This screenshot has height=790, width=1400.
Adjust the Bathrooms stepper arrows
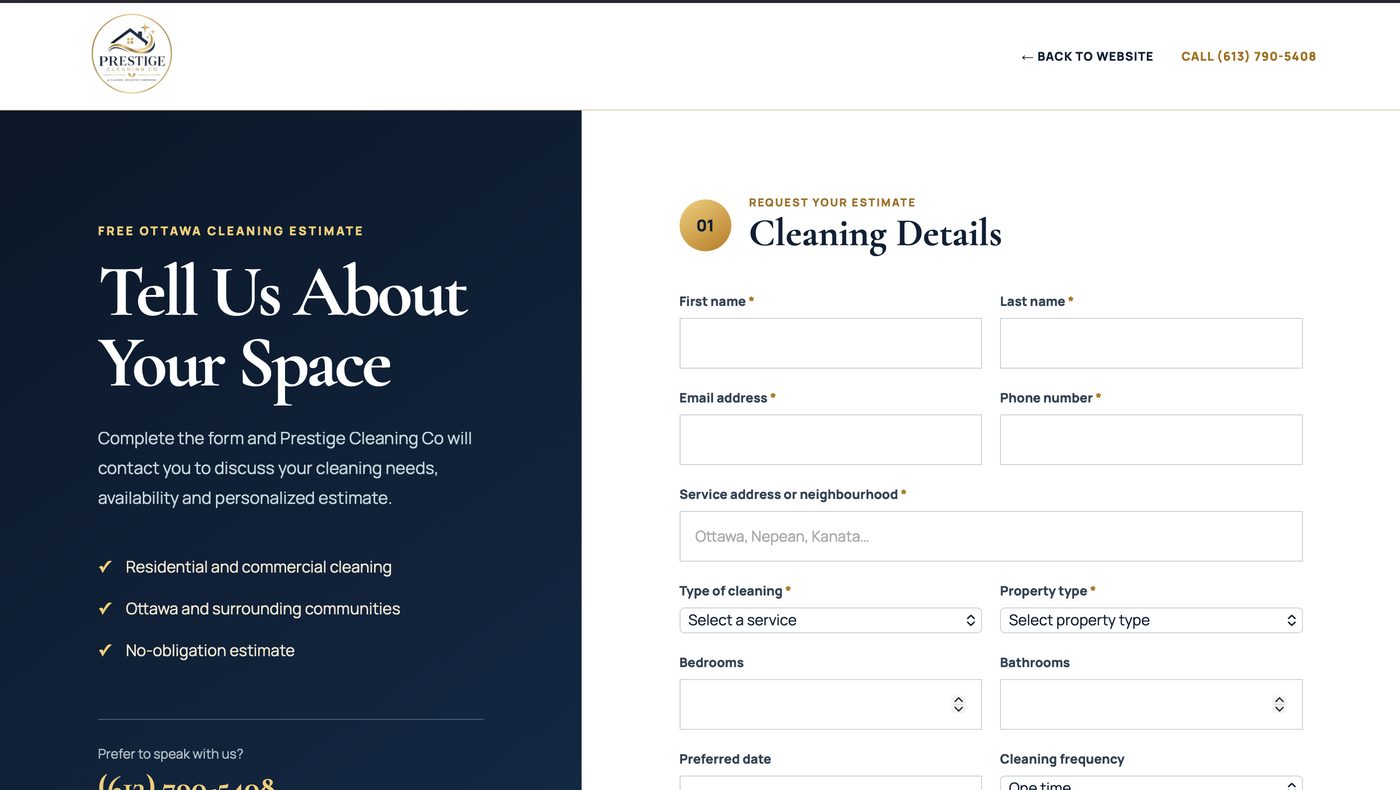point(1279,704)
